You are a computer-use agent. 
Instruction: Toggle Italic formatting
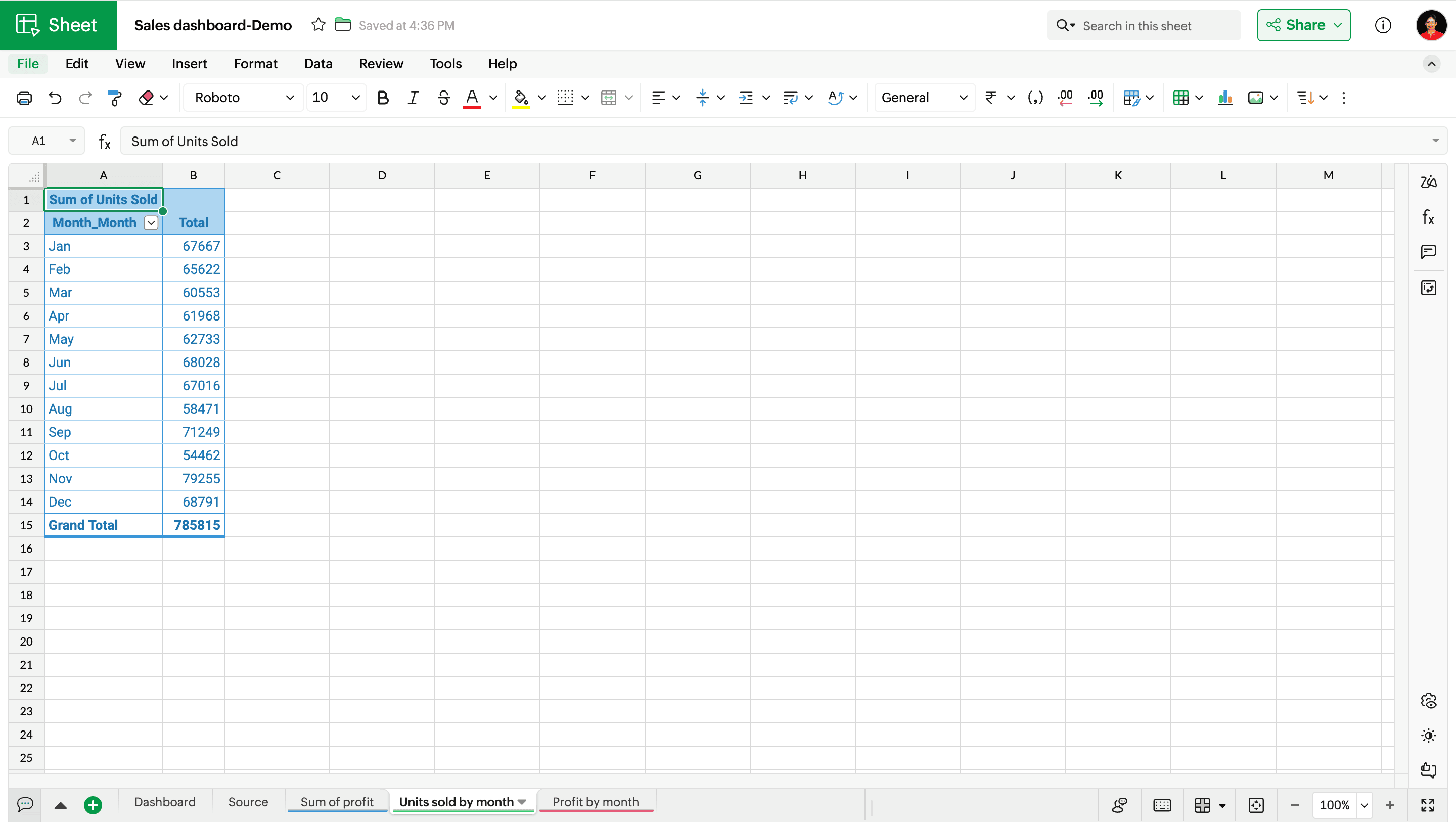click(x=413, y=98)
